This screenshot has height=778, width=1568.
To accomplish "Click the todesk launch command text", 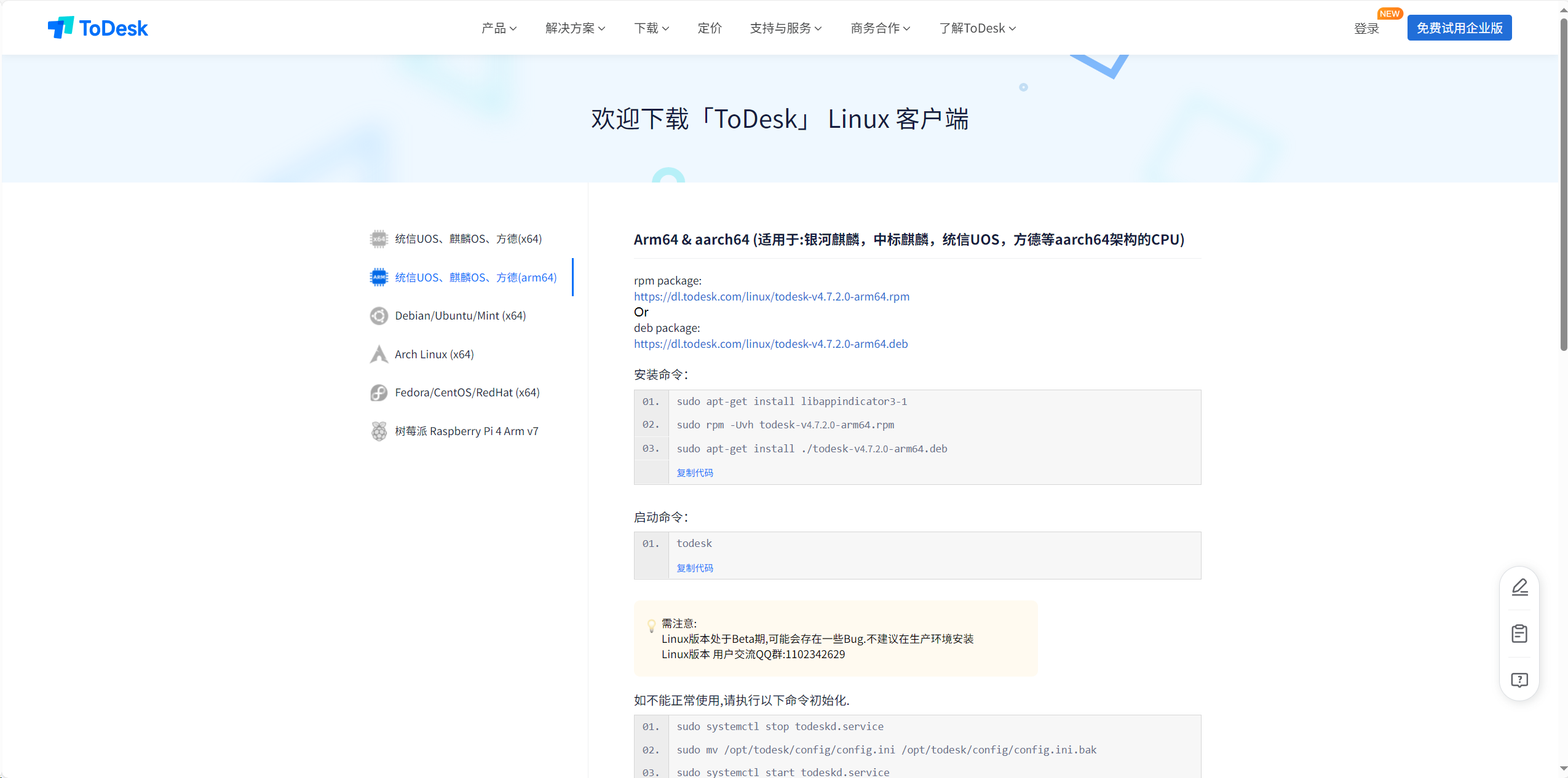I will 694,543.
